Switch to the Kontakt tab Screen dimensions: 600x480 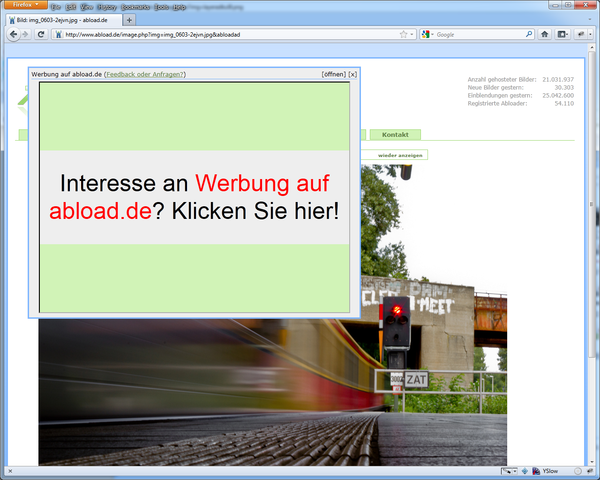click(394, 135)
